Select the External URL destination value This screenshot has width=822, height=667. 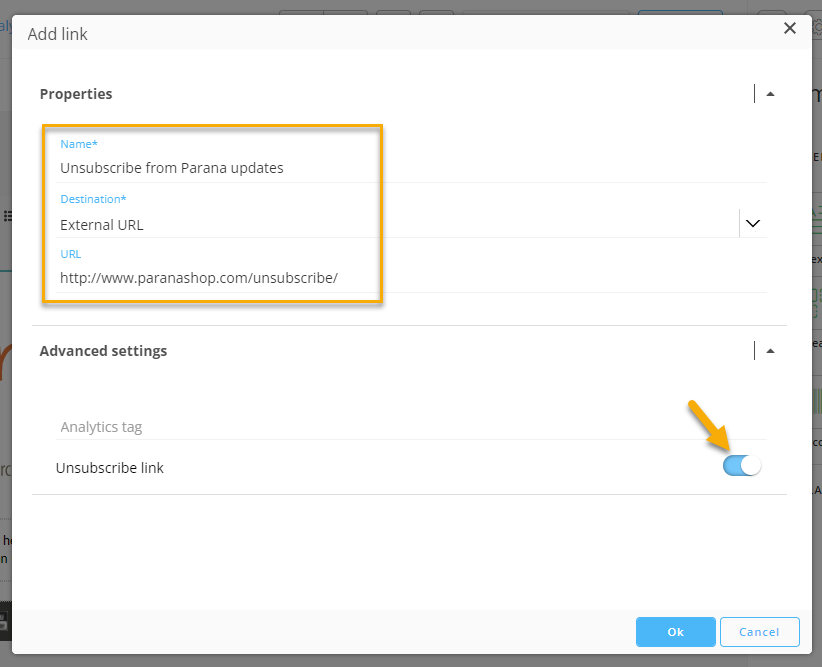coord(102,225)
